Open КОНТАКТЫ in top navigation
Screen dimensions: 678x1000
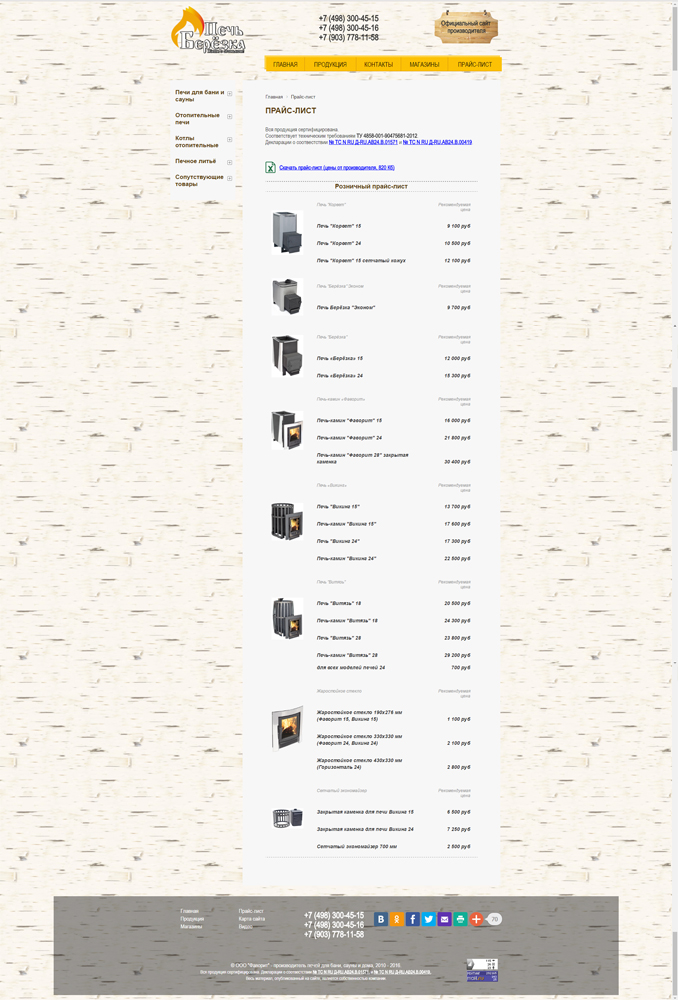[378, 64]
